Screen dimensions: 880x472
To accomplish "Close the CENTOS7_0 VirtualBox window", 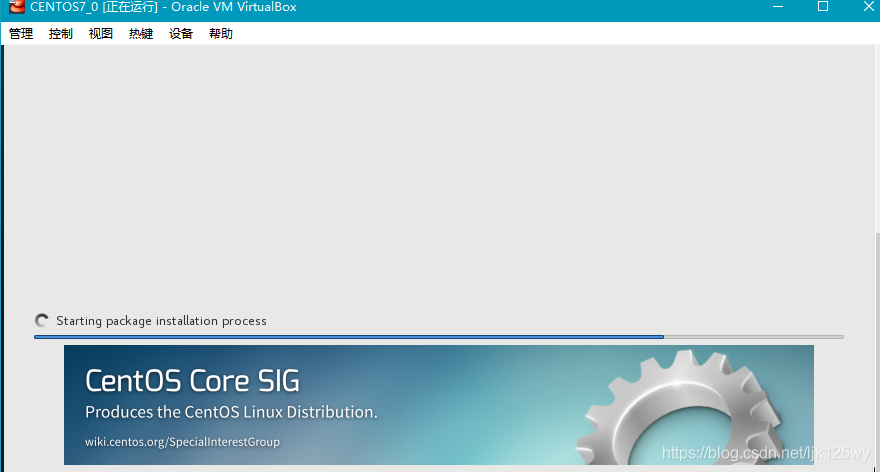I will pyautogui.click(x=868, y=7).
